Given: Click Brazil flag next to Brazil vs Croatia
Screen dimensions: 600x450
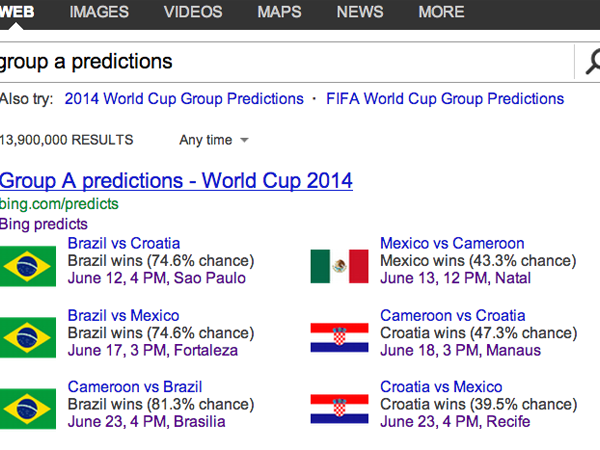Looking at the screenshot, I should pyautogui.click(x=28, y=265).
